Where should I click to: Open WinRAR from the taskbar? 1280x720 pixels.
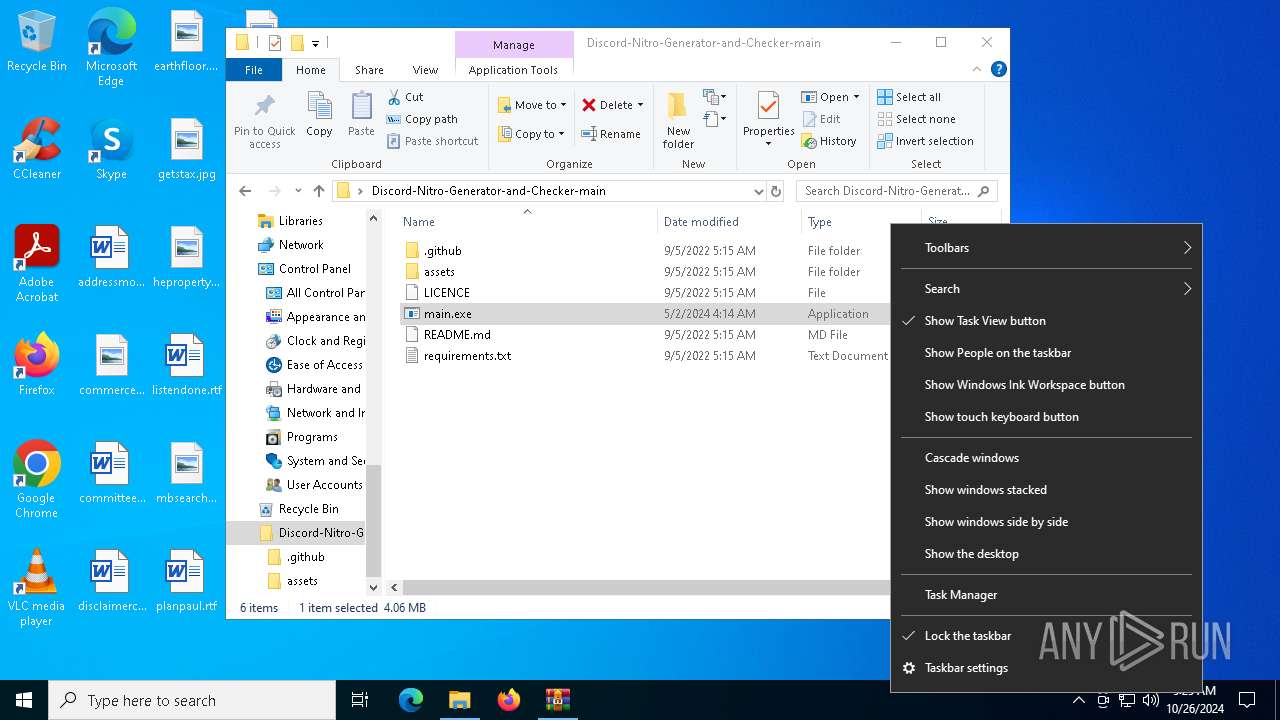[557, 700]
